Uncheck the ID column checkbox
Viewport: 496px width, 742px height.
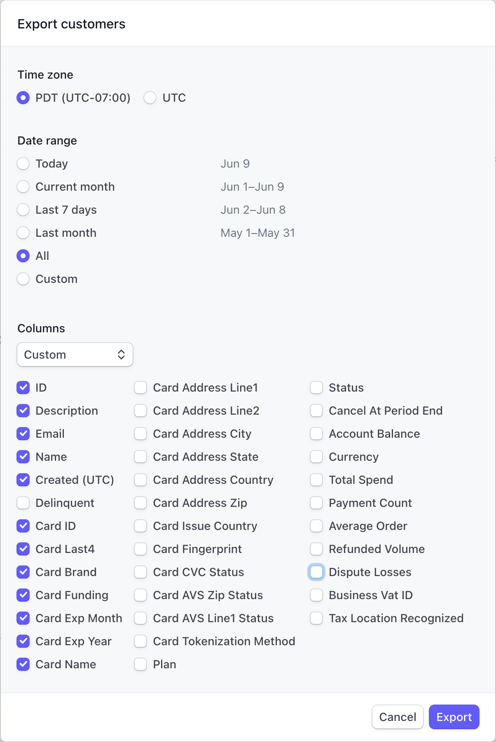click(23, 388)
